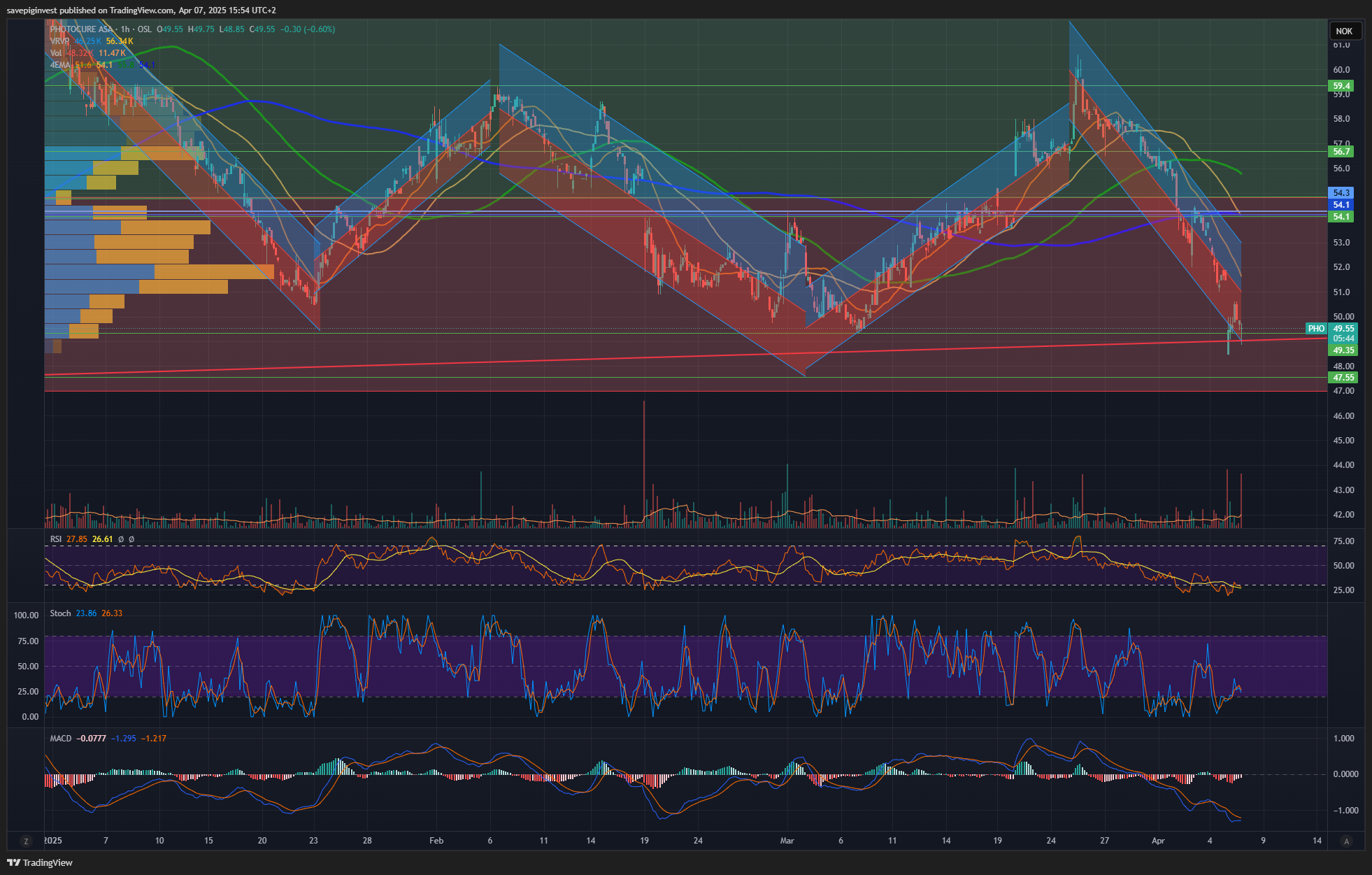
Task: Click the closing value C49.55 in header
Action: [x=262, y=29]
